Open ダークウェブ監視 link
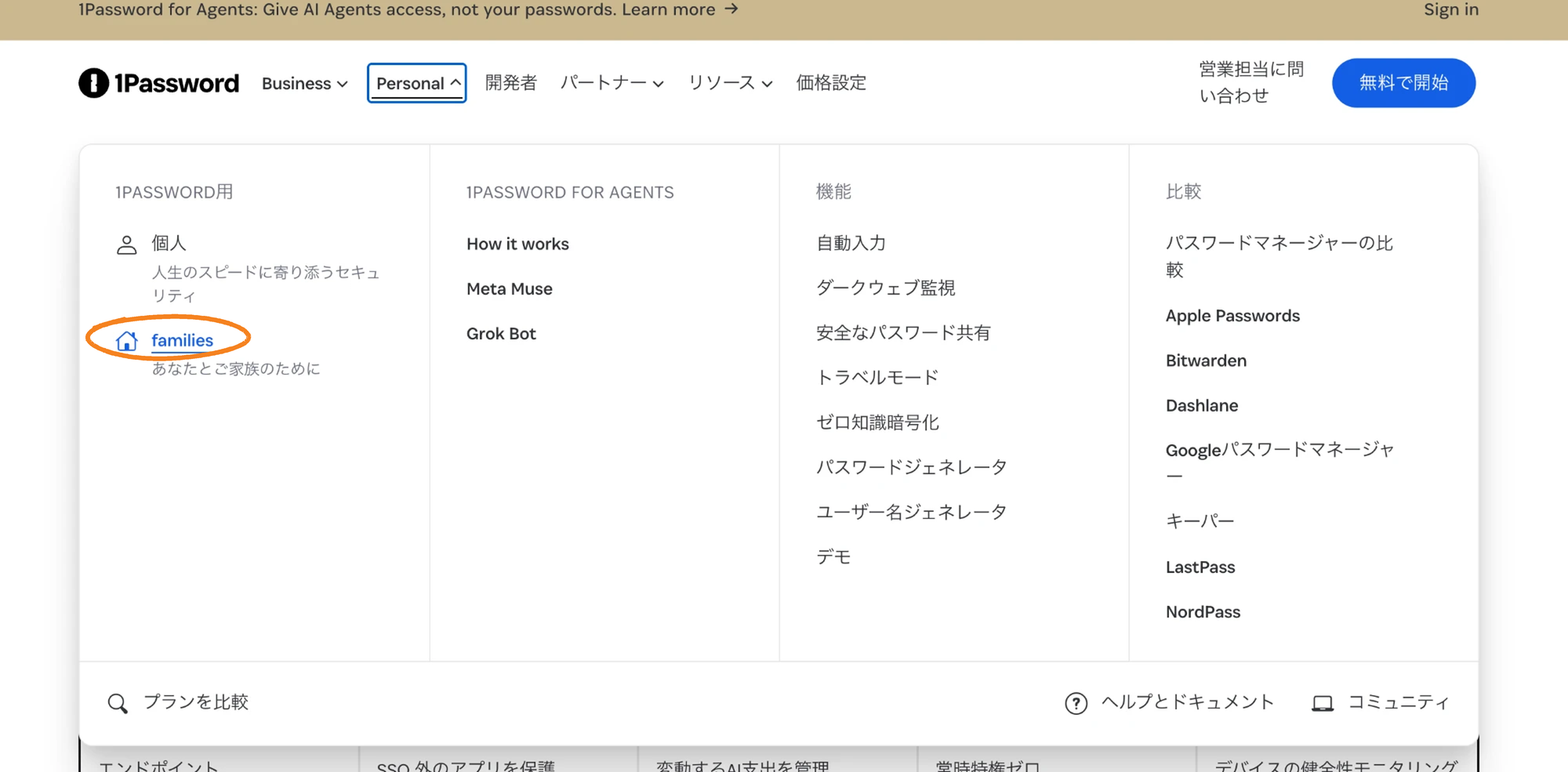This screenshot has height=772, width=1568. 886,288
